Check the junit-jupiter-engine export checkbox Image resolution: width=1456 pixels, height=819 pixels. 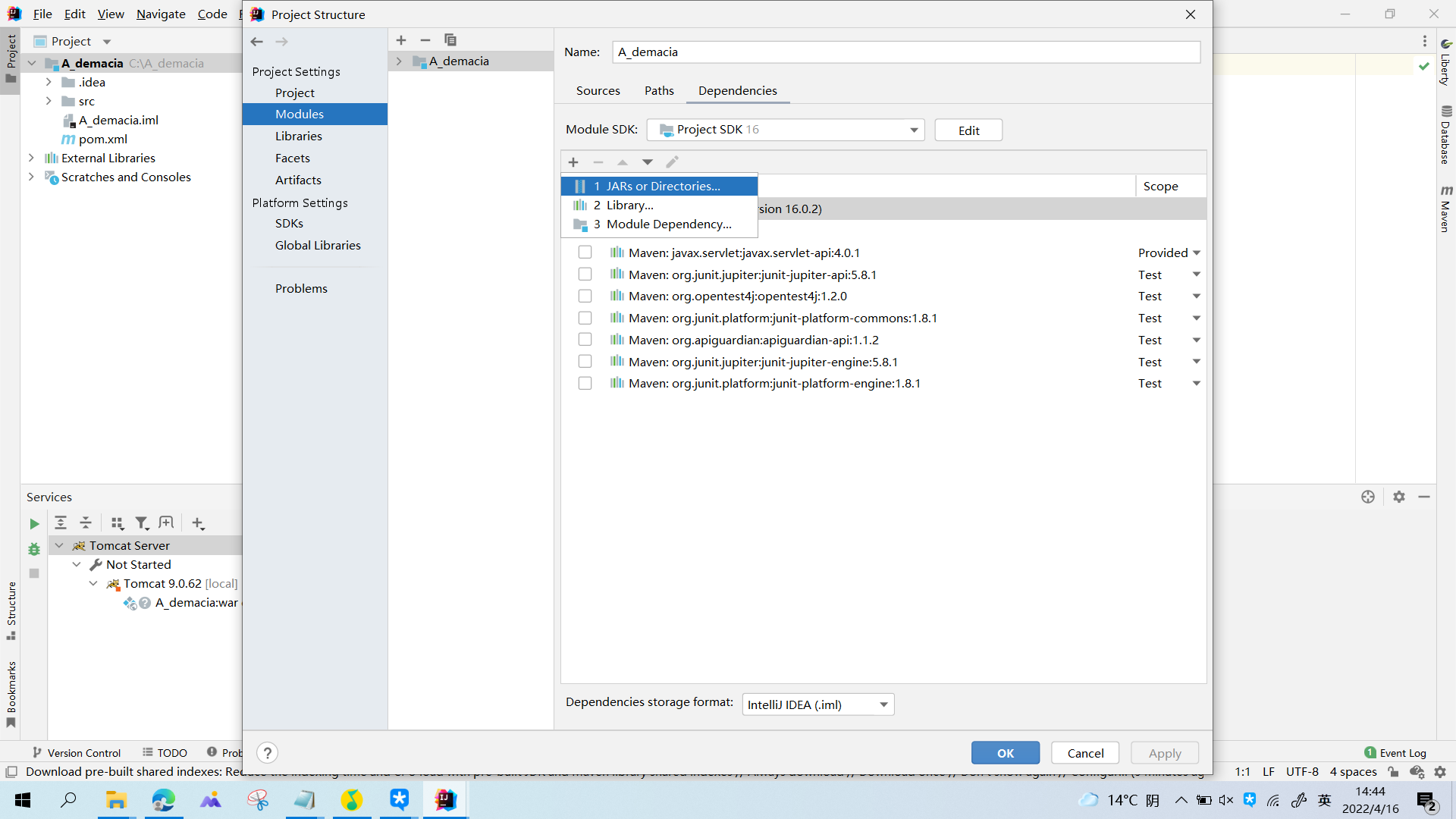coord(585,362)
